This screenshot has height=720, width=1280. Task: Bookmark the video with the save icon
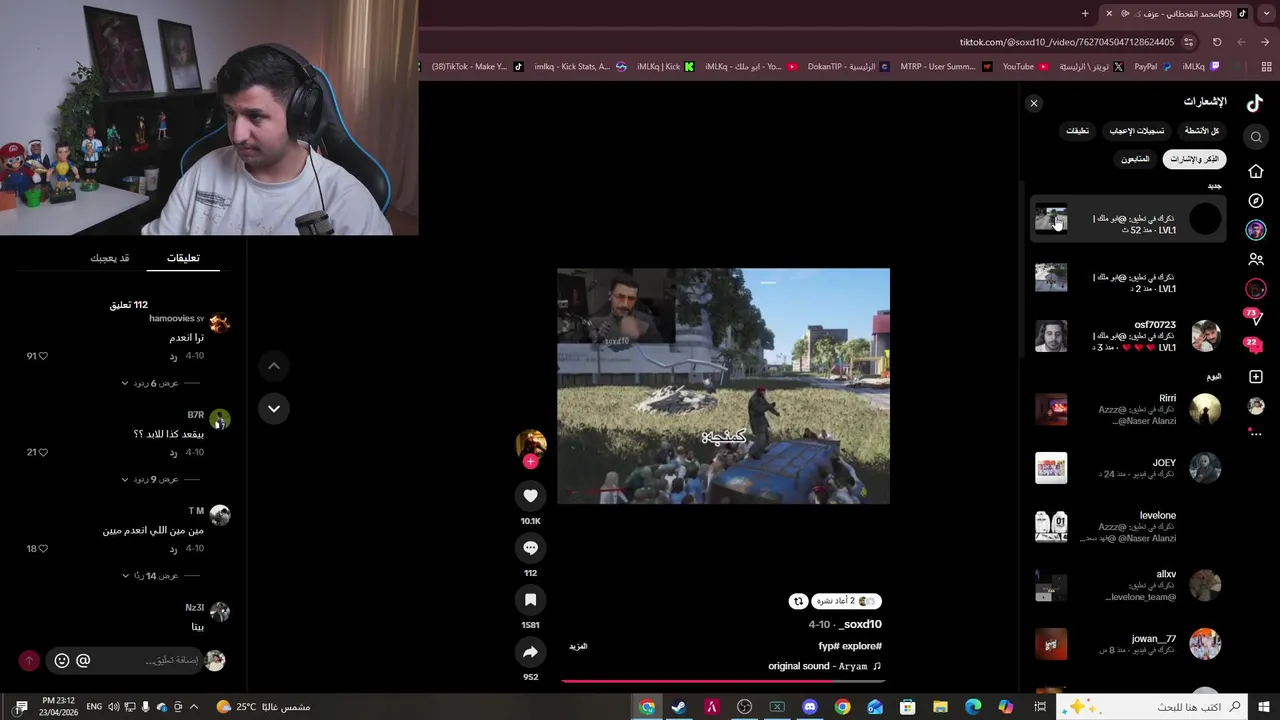click(x=530, y=600)
